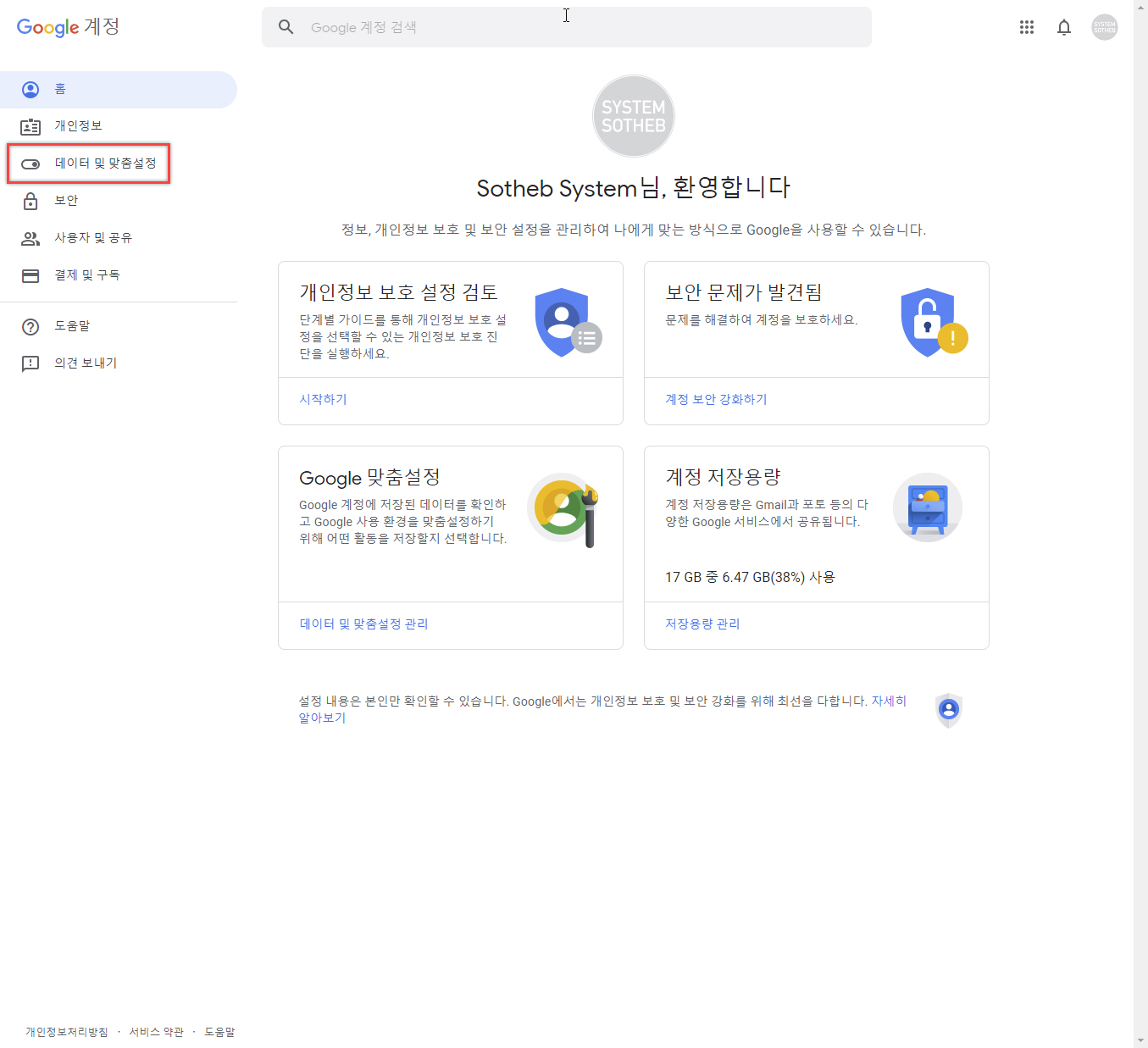
Task: Click 계정 보안 강화하기 link
Action: point(716,399)
